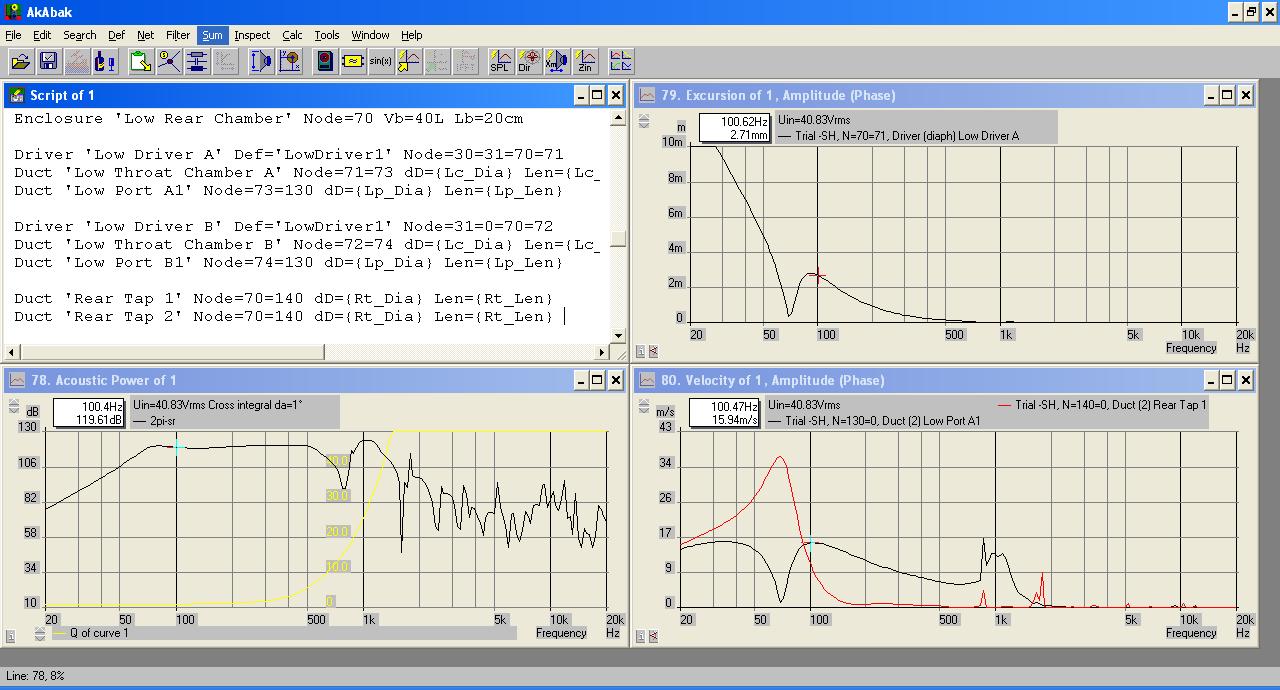
Task: Click the script vertical scrollbar thumb
Action: 619,239
